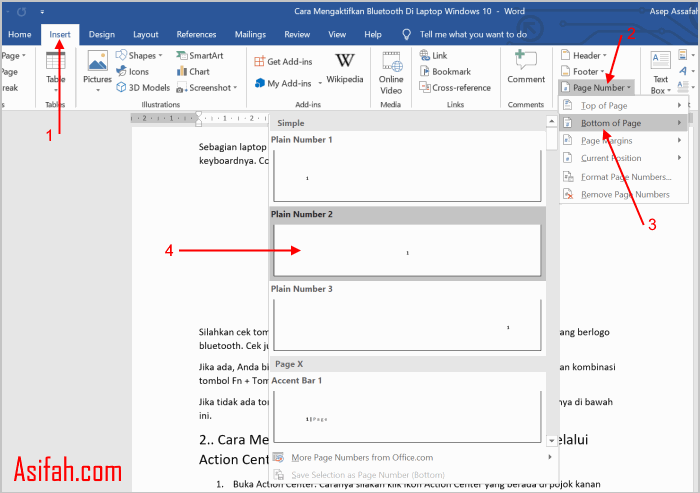Viewport: 700px width, 493px height.
Task: Insert a Bookmark
Action: click(445, 71)
